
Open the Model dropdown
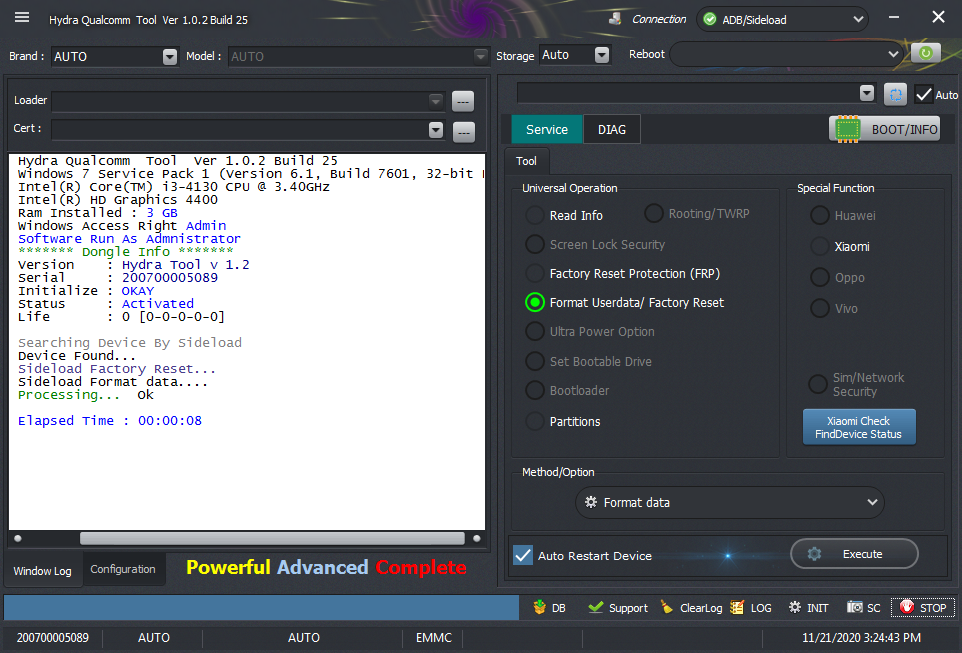coord(481,56)
